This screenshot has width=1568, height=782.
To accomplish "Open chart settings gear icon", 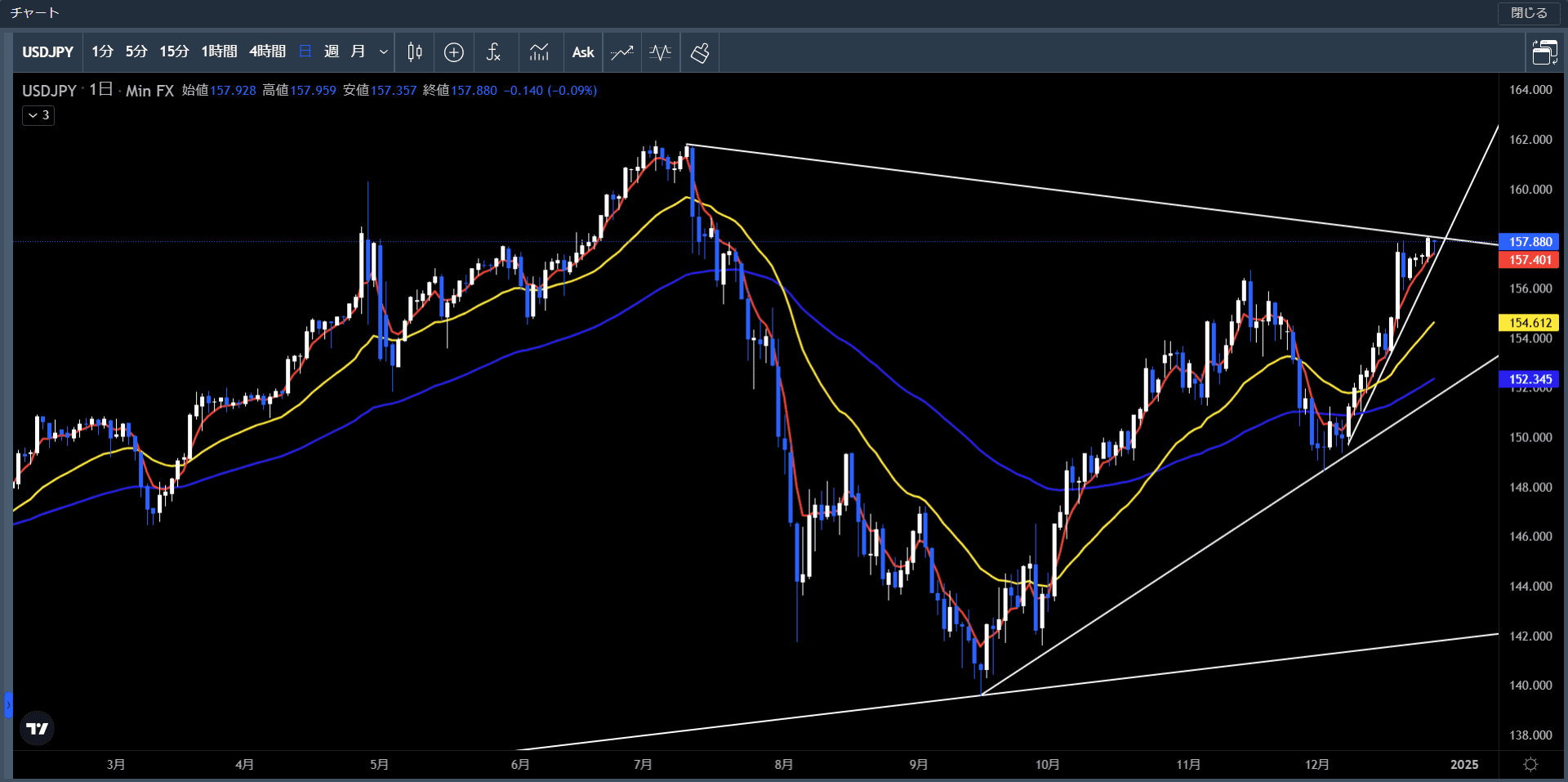I will (1531, 764).
